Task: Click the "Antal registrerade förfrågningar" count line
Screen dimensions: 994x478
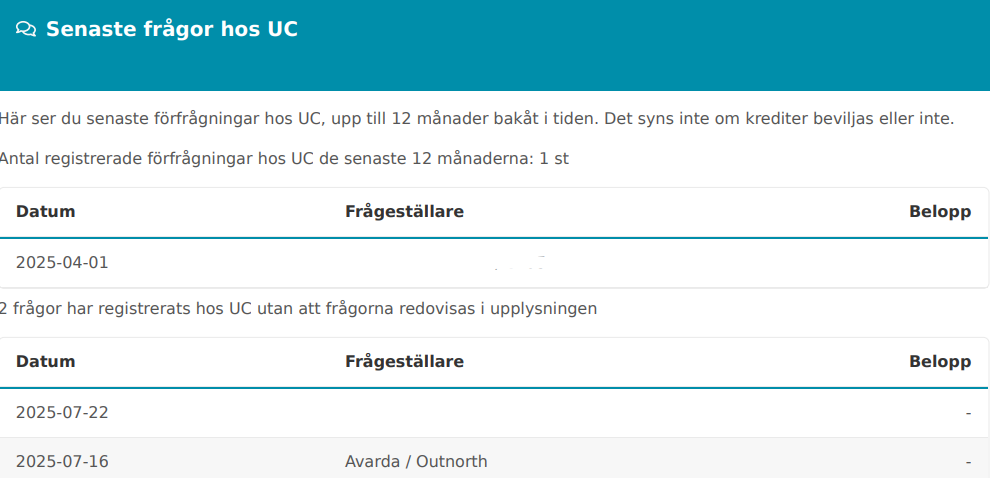Action: click(284, 158)
